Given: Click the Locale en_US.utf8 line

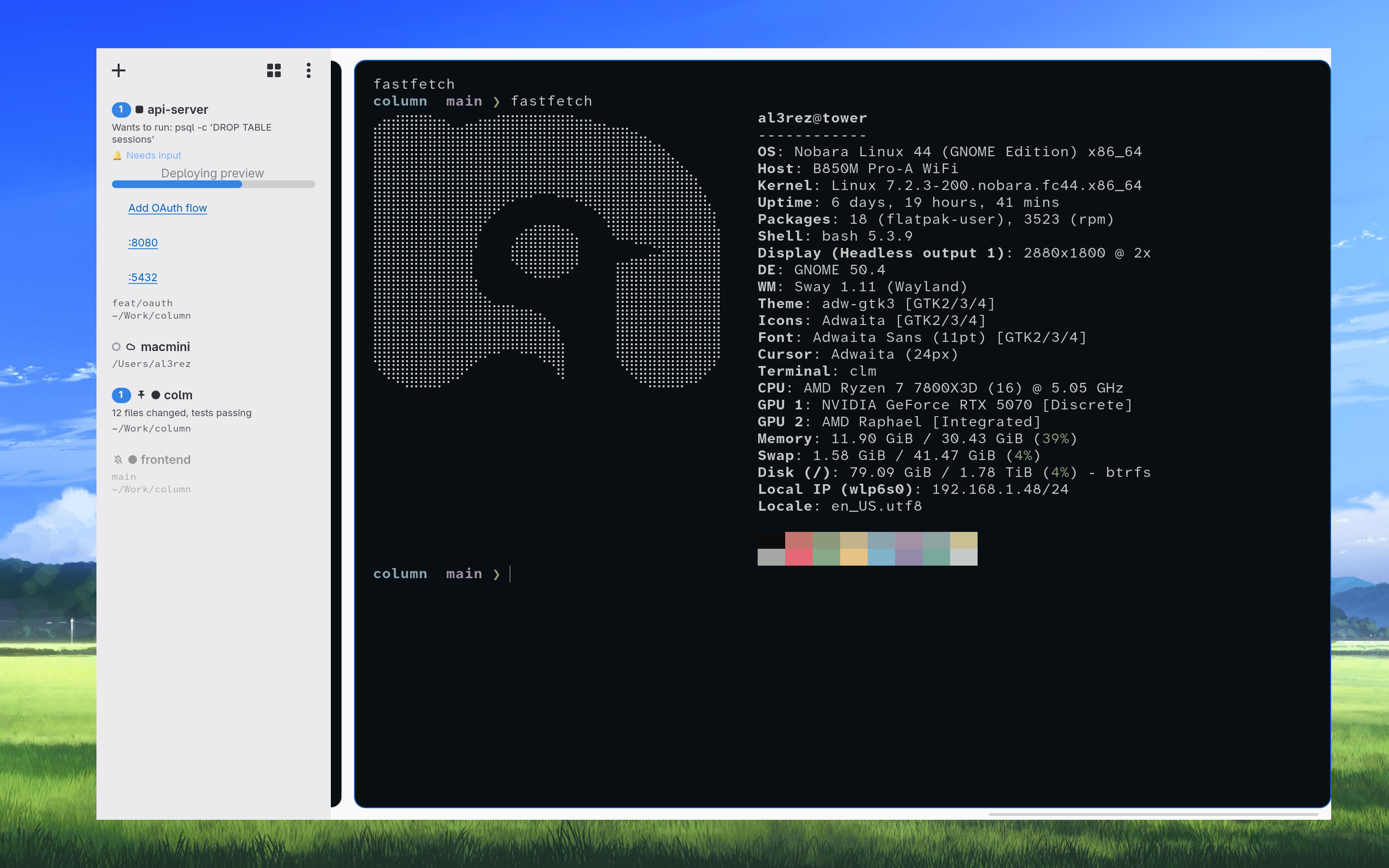Looking at the screenshot, I should pos(840,506).
